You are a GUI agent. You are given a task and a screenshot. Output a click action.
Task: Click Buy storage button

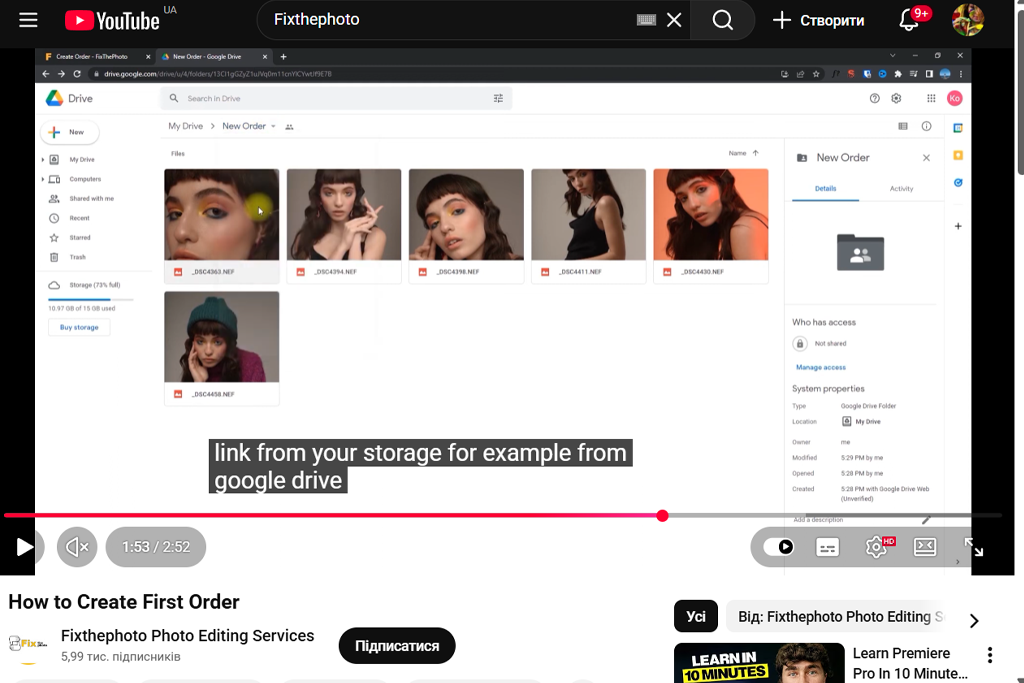click(79, 327)
